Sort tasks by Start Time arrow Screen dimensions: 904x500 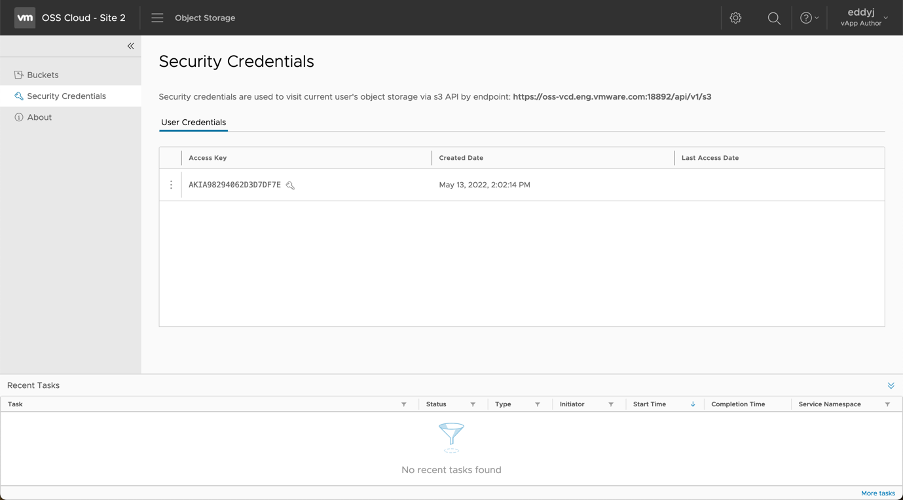(692, 404)
